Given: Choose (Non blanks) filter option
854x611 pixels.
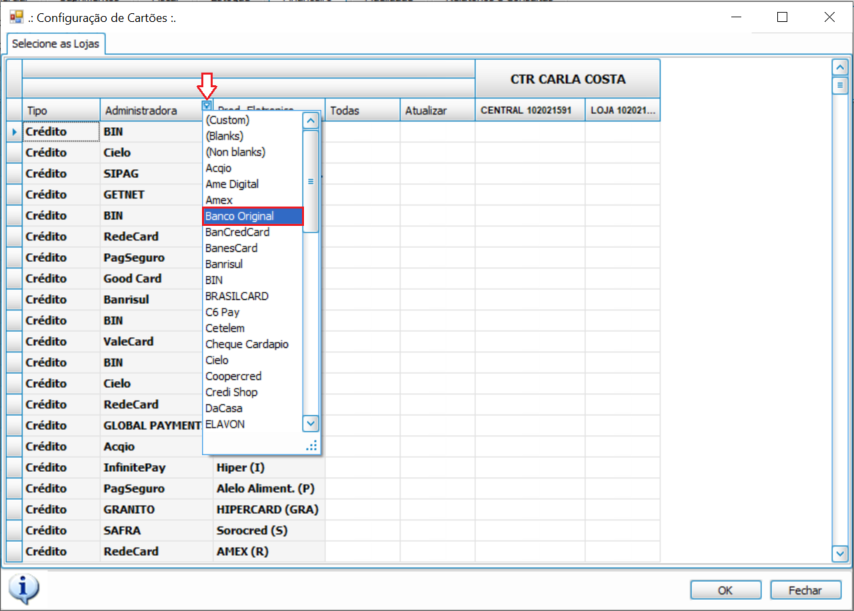Looking at the screenshot, I should [x=253, y=152].
